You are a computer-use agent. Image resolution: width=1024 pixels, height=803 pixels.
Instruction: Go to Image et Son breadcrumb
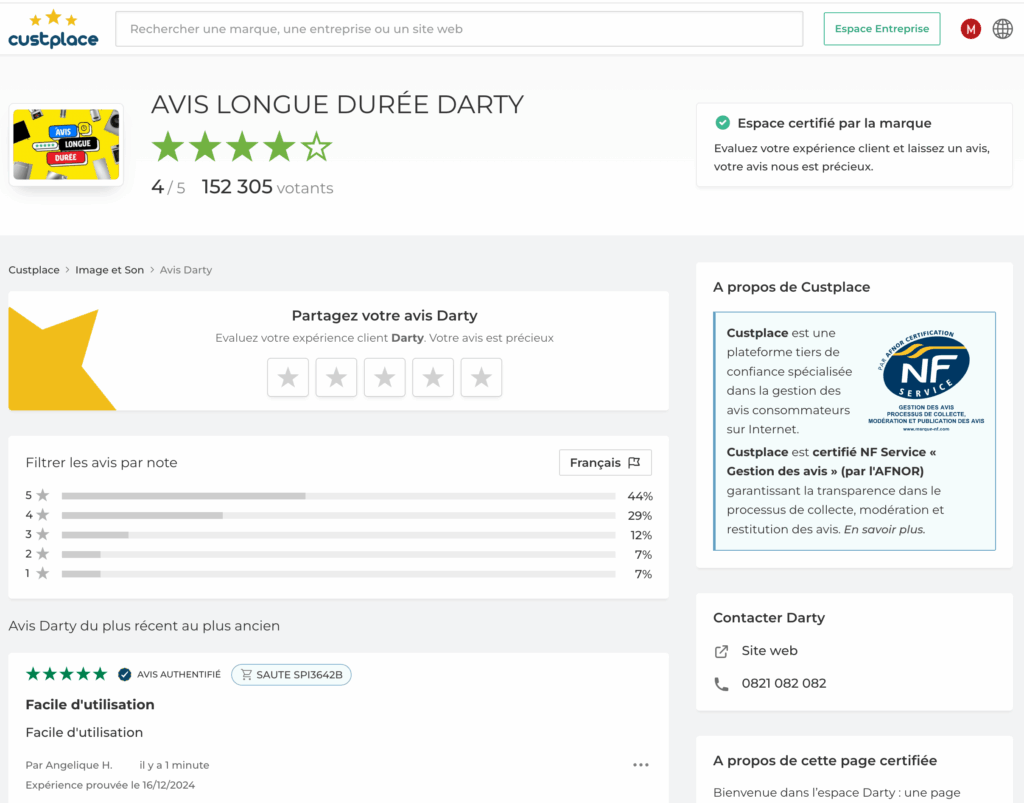(109, 270)
